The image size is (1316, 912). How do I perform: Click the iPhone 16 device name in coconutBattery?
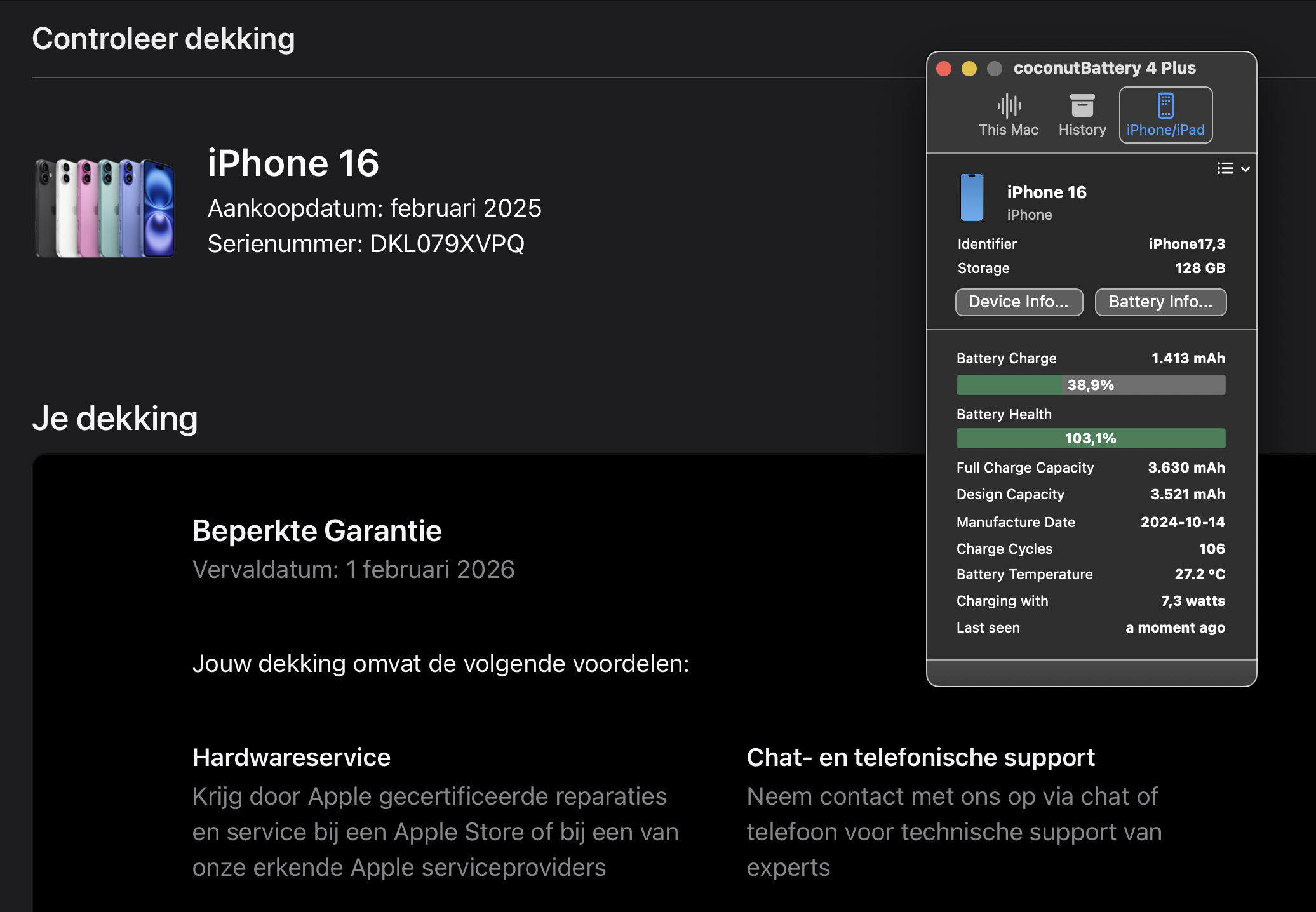point(1047,192)
